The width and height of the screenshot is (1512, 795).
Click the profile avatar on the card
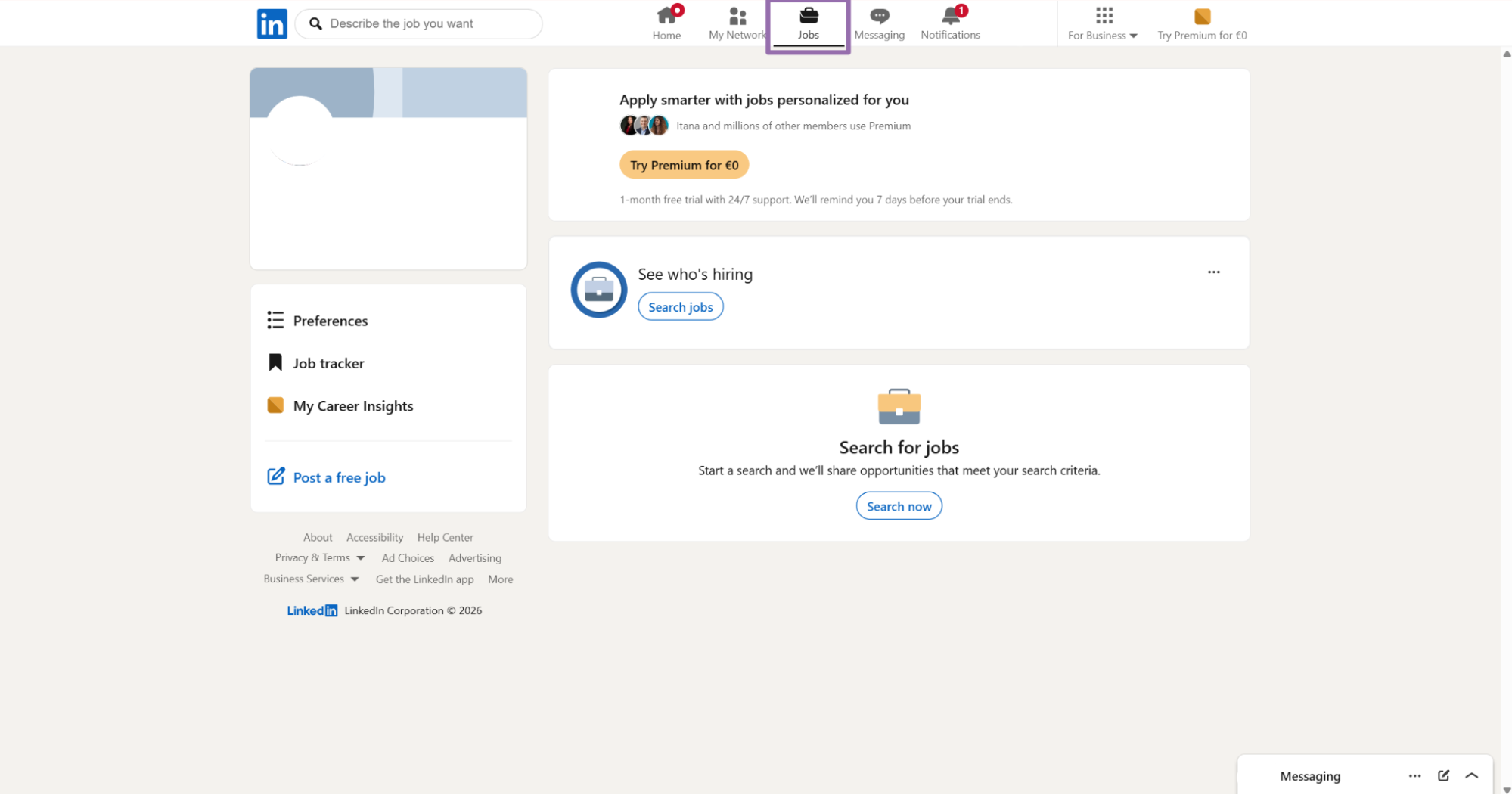300,130
